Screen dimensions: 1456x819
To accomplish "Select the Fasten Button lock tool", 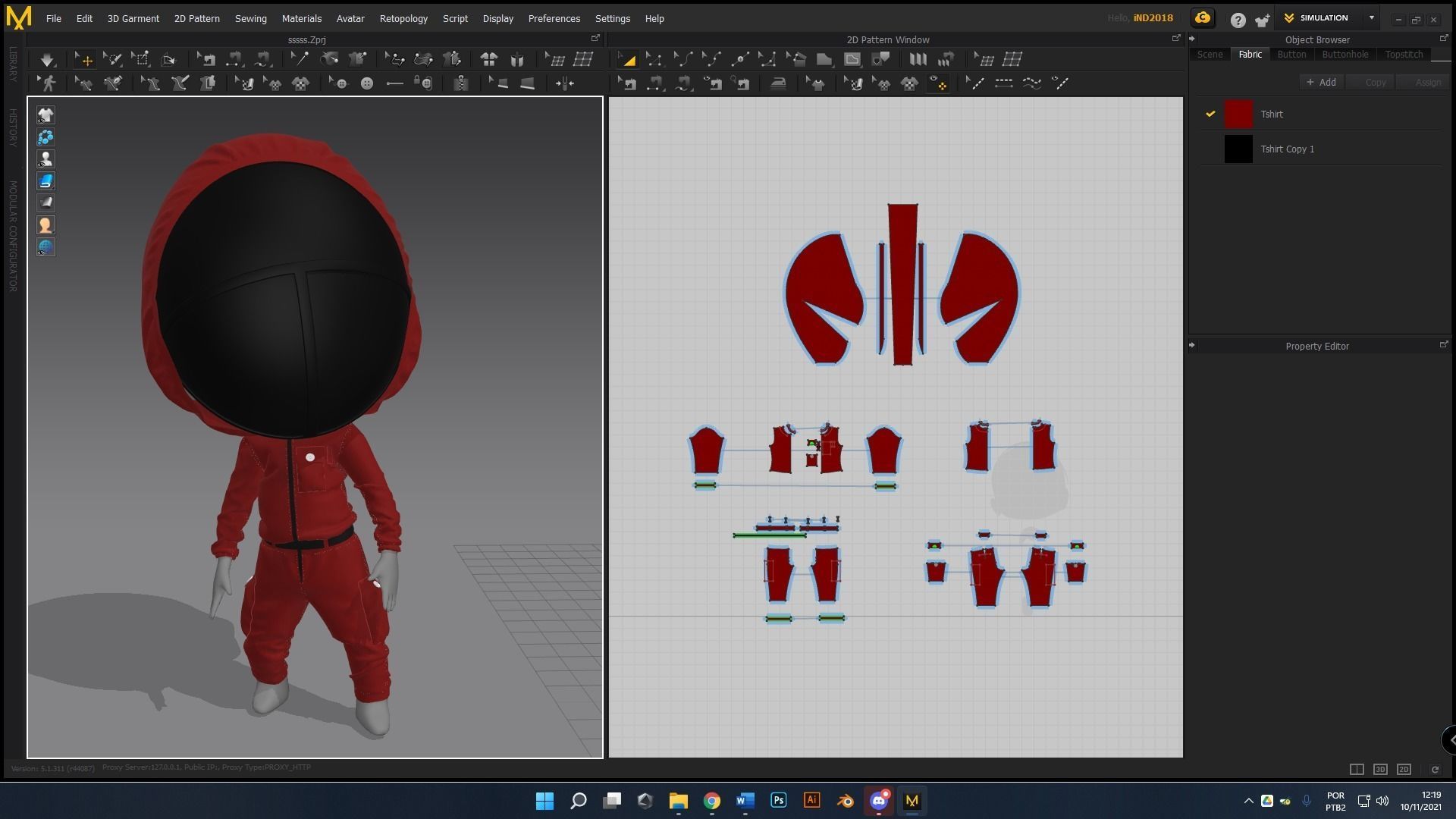I will point(424,83).
